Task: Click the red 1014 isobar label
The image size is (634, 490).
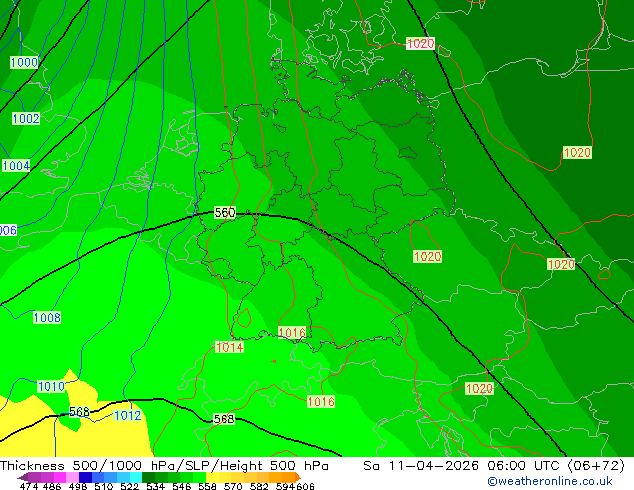Action: click(x=229, y=347)
